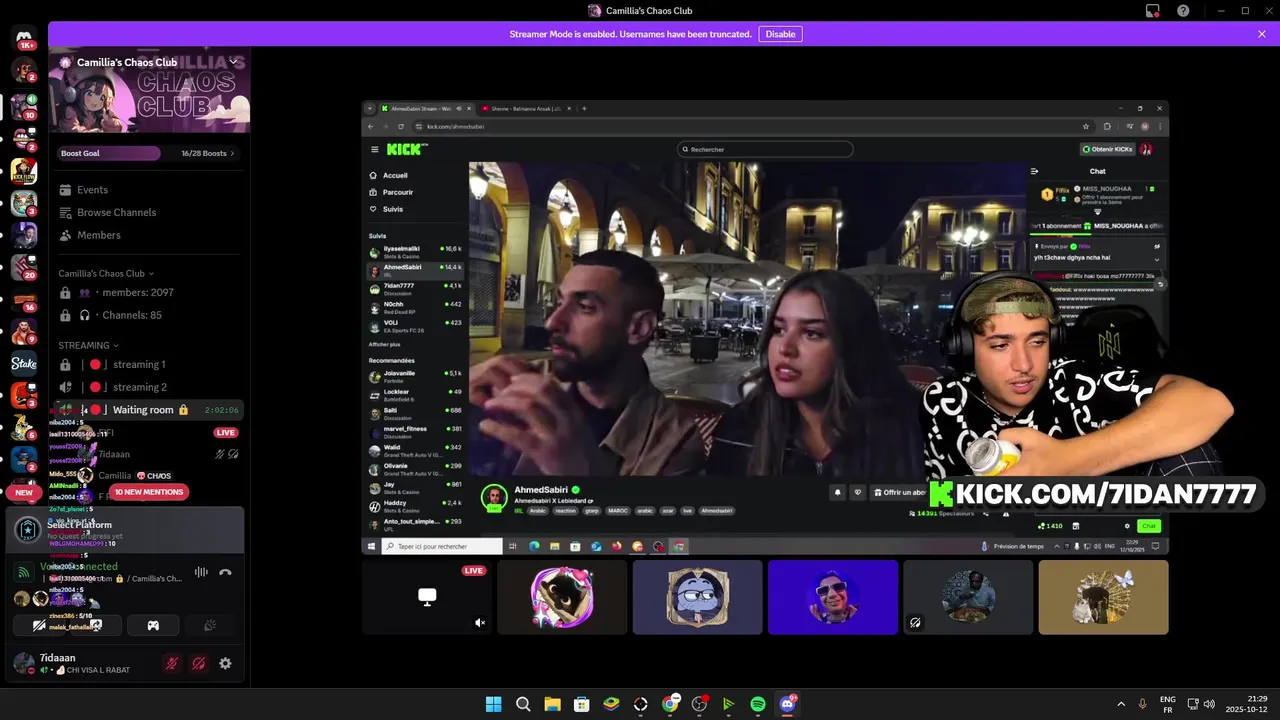Screen dimensions: 1280x720
Task: Collapse the Camillia's Chaos Club category
Action: pyautogui.click(x=106, y=273)
